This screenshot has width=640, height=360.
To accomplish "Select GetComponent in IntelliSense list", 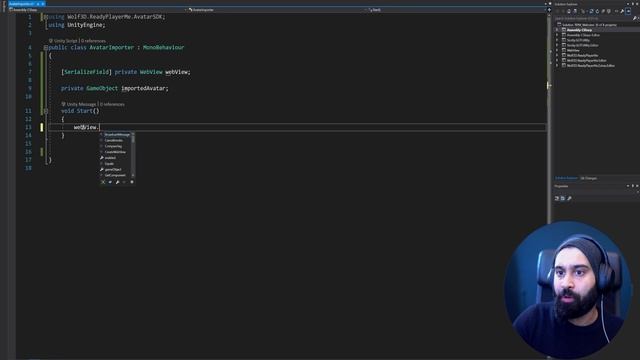I will 116,175.
